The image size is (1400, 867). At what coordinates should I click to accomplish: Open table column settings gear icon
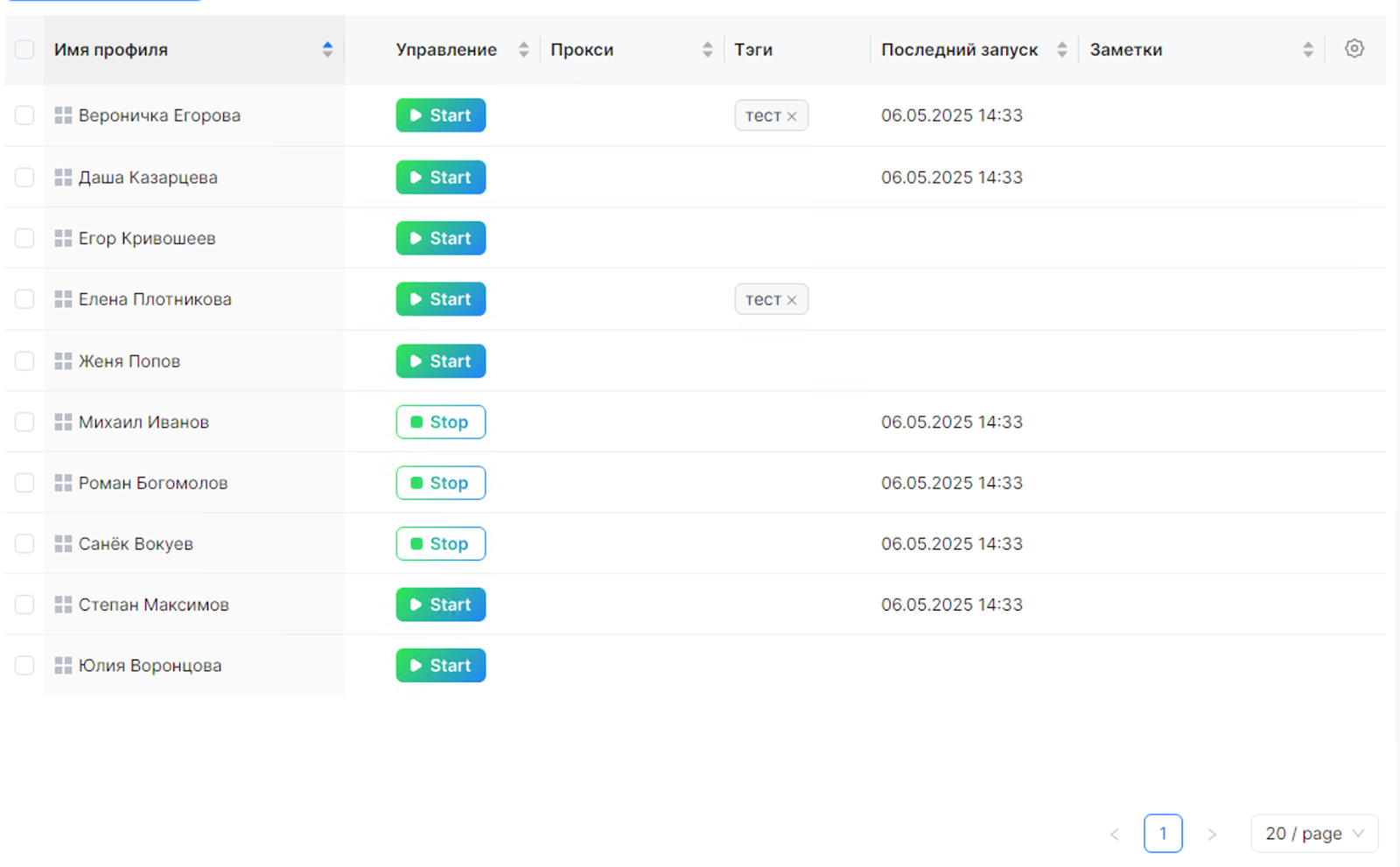pyautogui.click(x=1354, y=49)
